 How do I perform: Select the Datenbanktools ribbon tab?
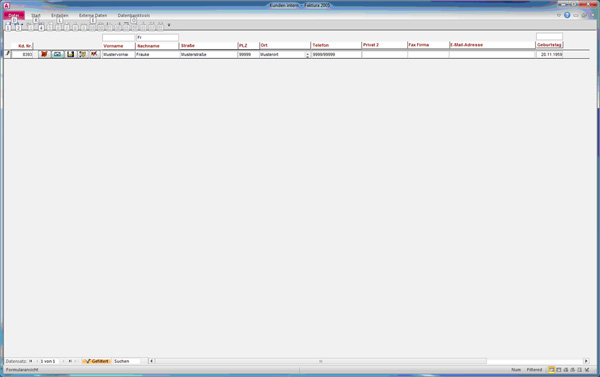point(134,15)
